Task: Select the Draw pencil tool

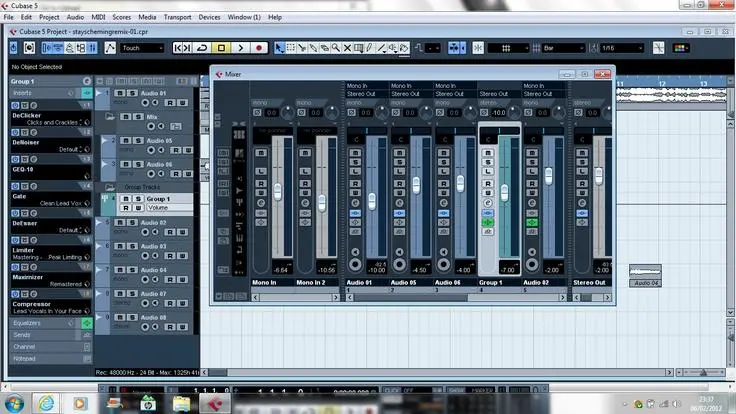Action: point(370,48)
